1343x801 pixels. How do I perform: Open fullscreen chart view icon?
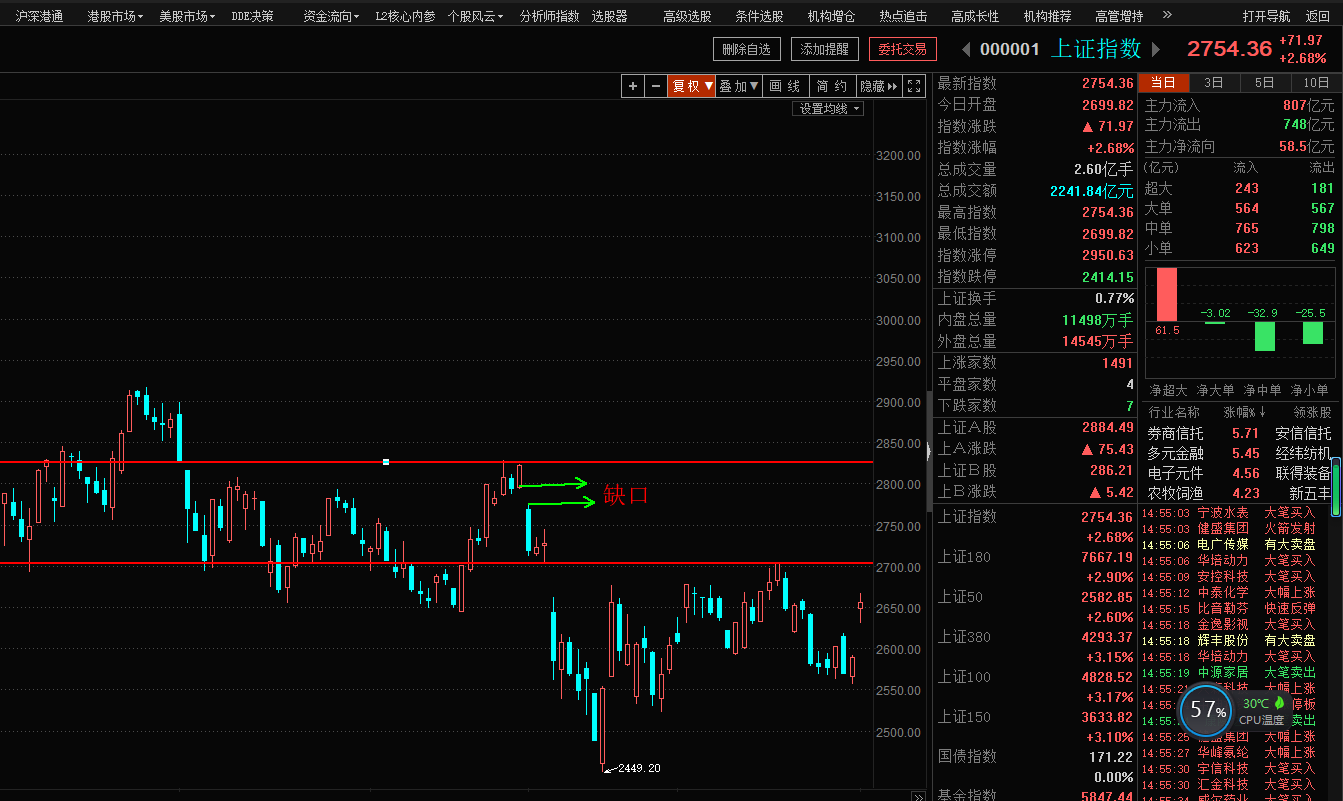[914, 86]
